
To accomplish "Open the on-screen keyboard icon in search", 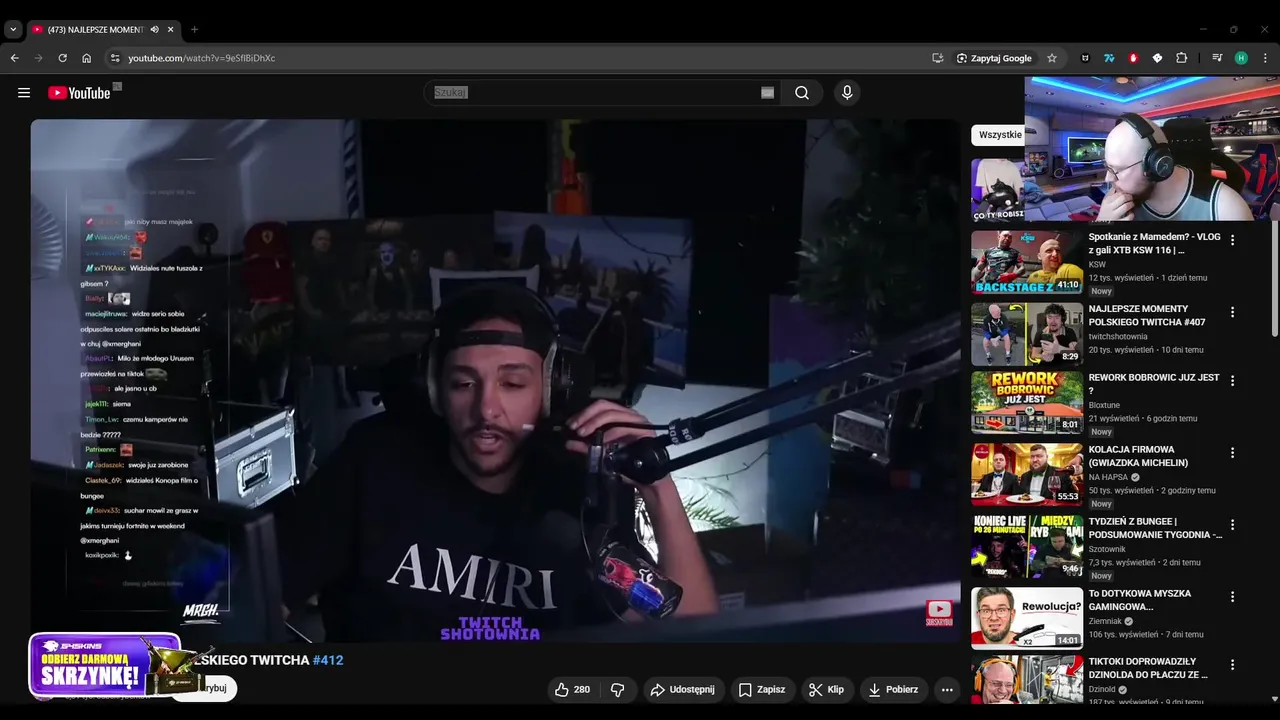I will (767, 93).
